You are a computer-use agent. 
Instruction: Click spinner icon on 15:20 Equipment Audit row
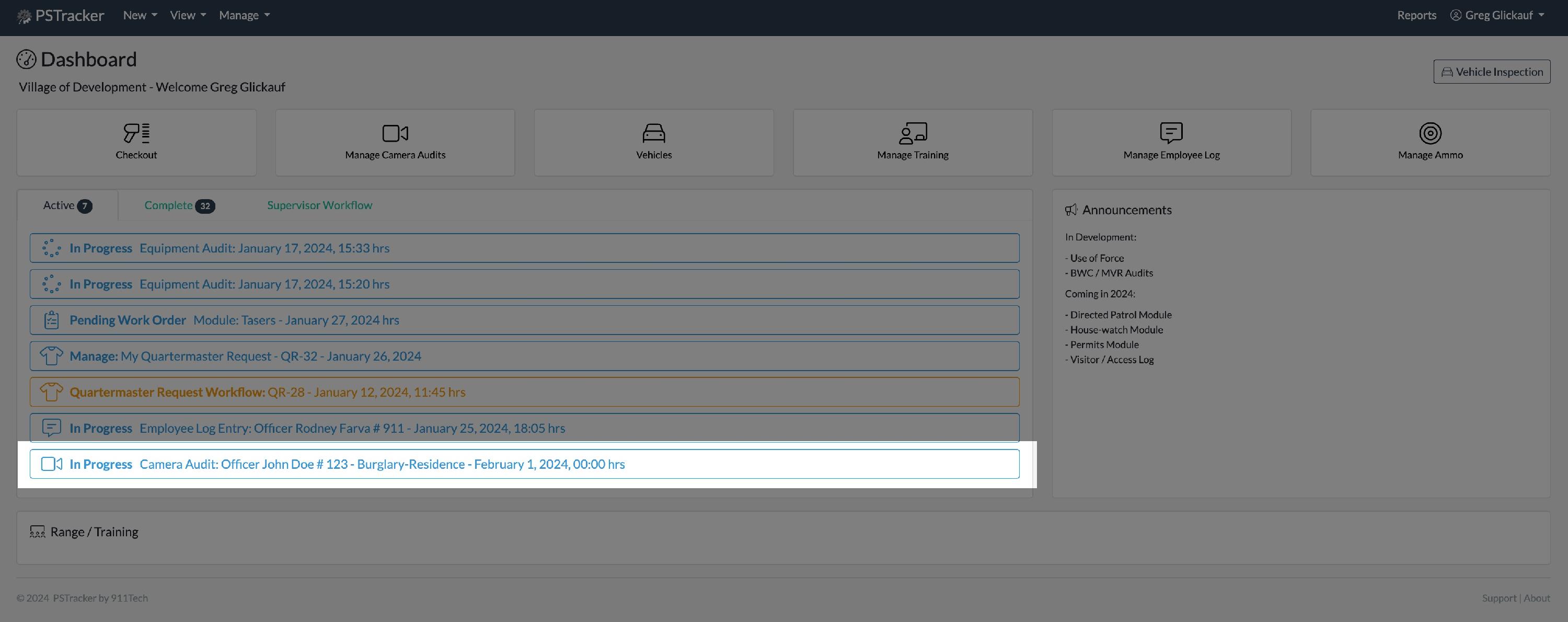[52, 284]
